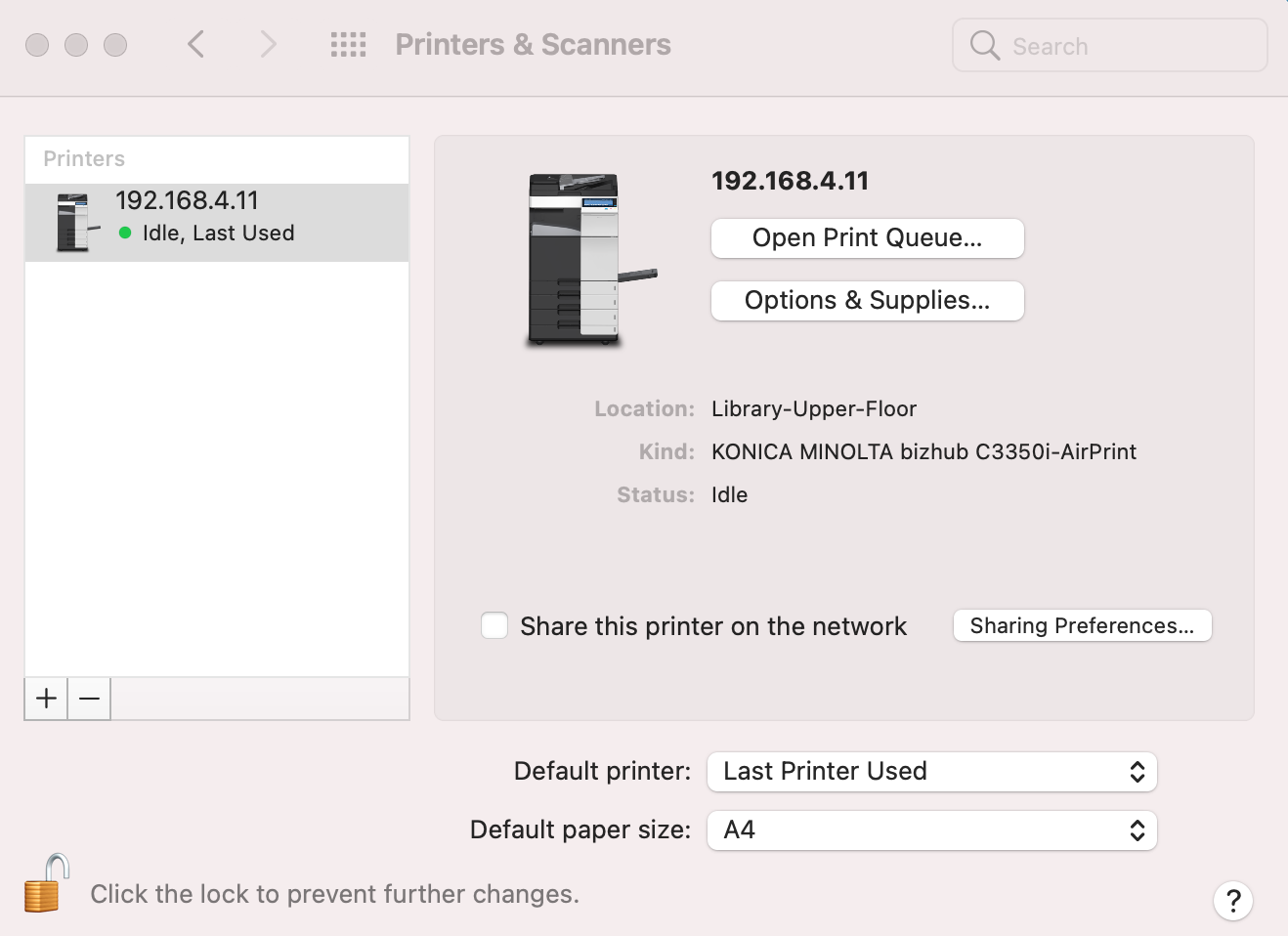The height and width of the screenshot is (936, 1288).
Task: Click Open Print Queue button
Action: [867, 238]
